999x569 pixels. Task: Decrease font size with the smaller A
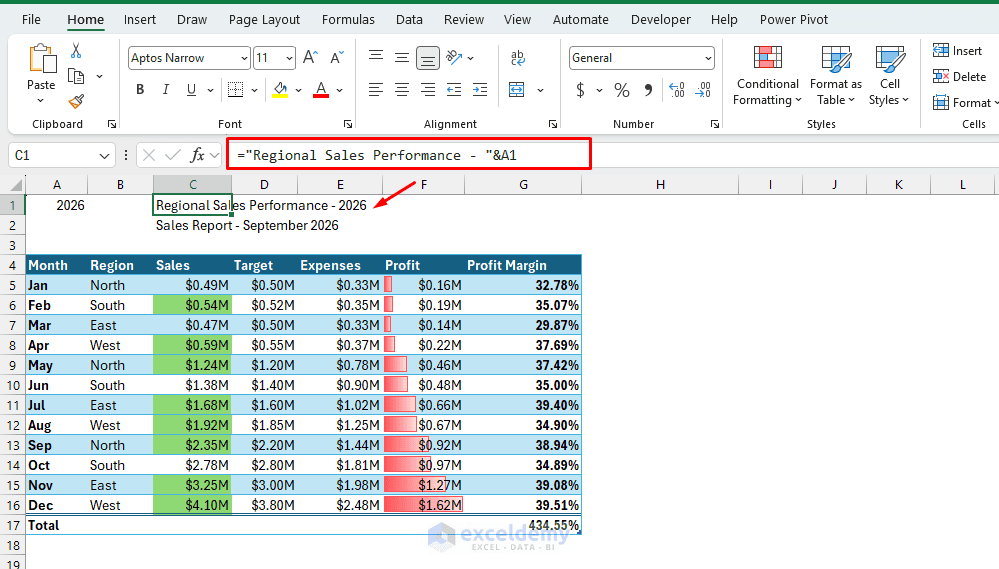pyautogui.click(x=337, y=57)
